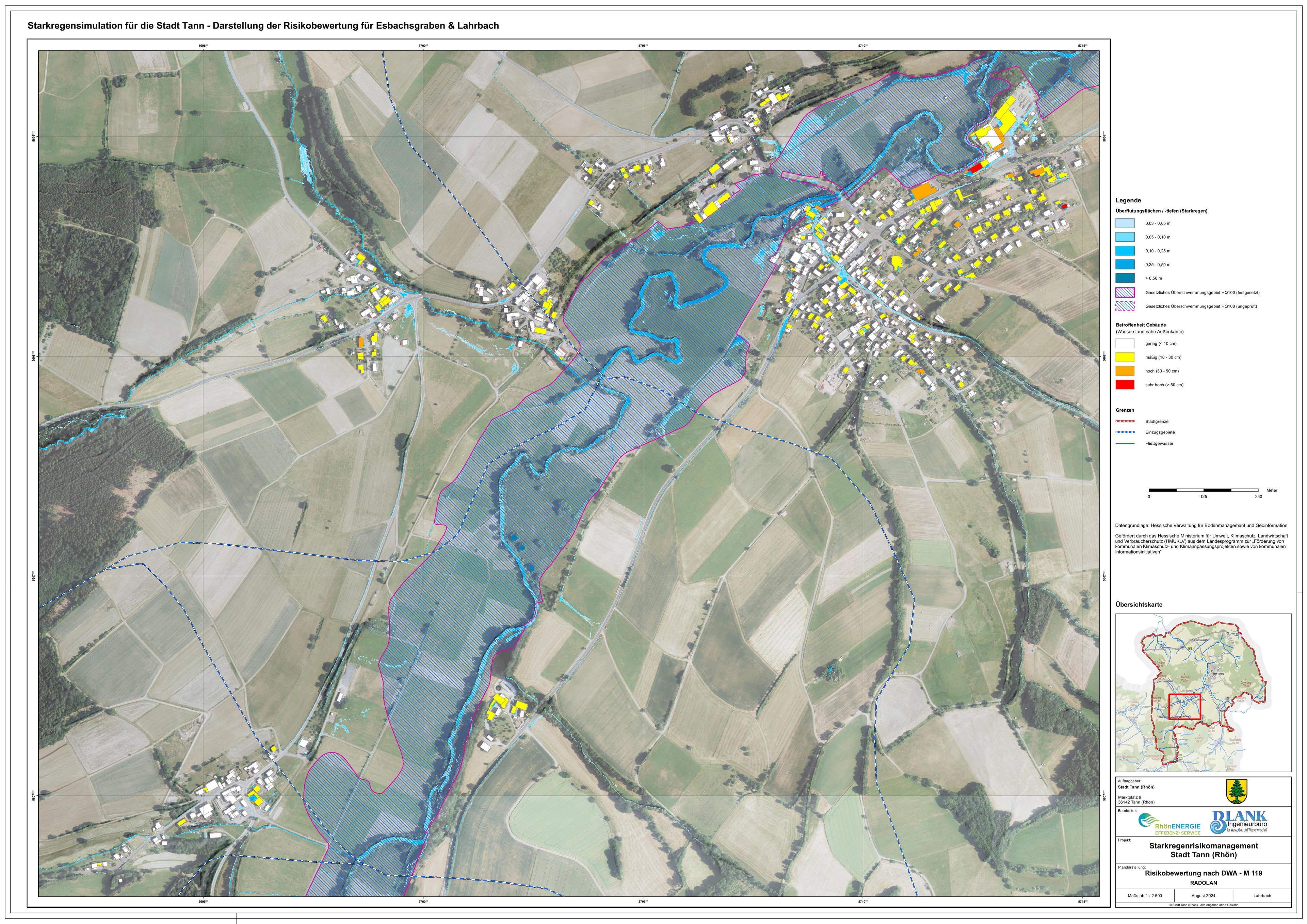Viewport: 1307px width, 924px height.
Task: Click the Maßstab 1 : 2.500 cell
Action: click(1145, 895)
